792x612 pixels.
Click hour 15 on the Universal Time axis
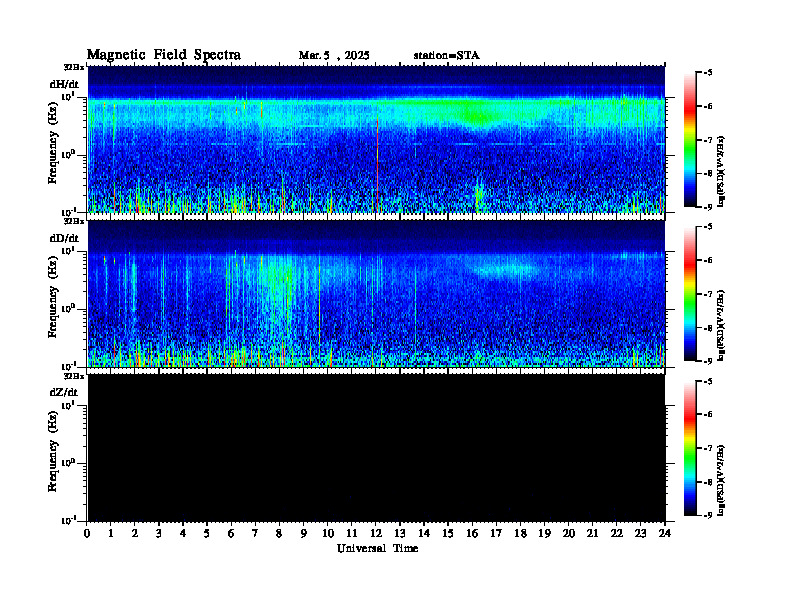(448, 534)
